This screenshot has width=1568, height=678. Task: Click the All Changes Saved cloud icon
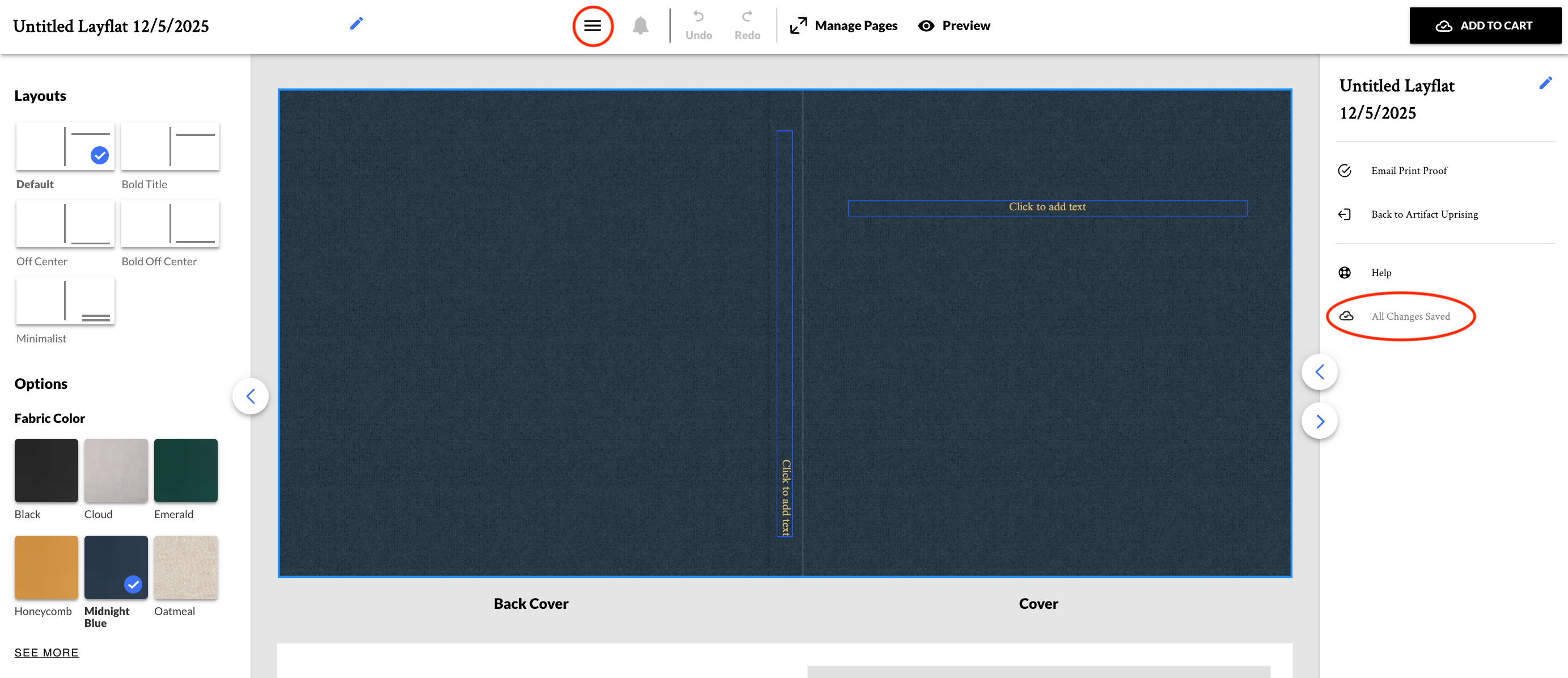click(x=1346, y=316)
